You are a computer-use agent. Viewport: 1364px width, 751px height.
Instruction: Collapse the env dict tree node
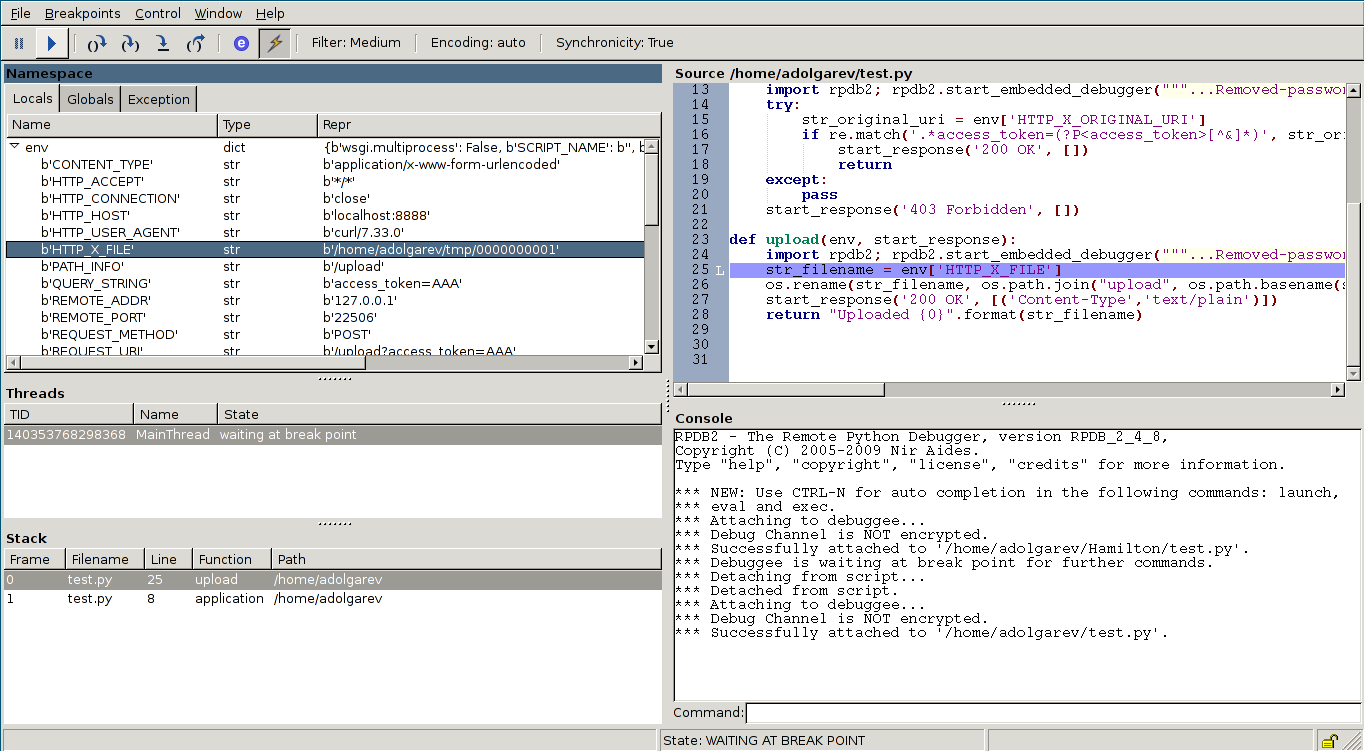click(15, 147)
